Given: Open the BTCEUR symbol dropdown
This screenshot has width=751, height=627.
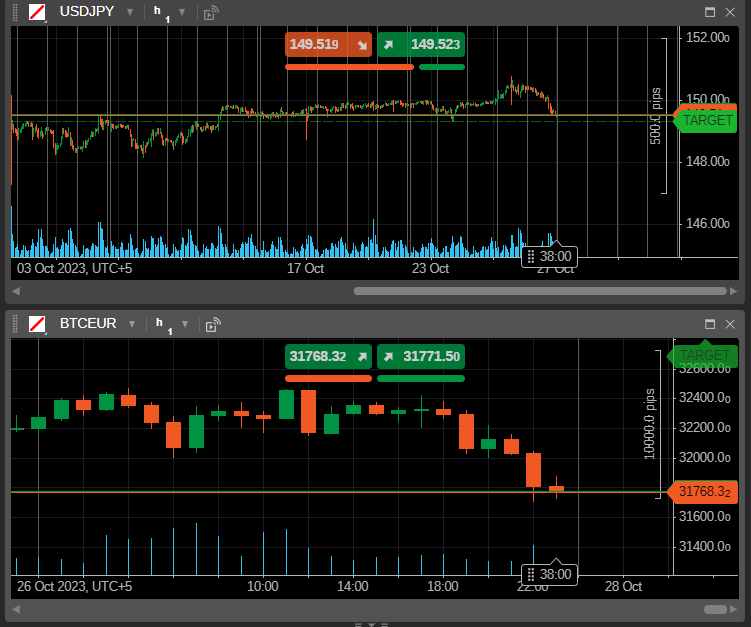Looking at the screenshot, I should click(130, 323).
